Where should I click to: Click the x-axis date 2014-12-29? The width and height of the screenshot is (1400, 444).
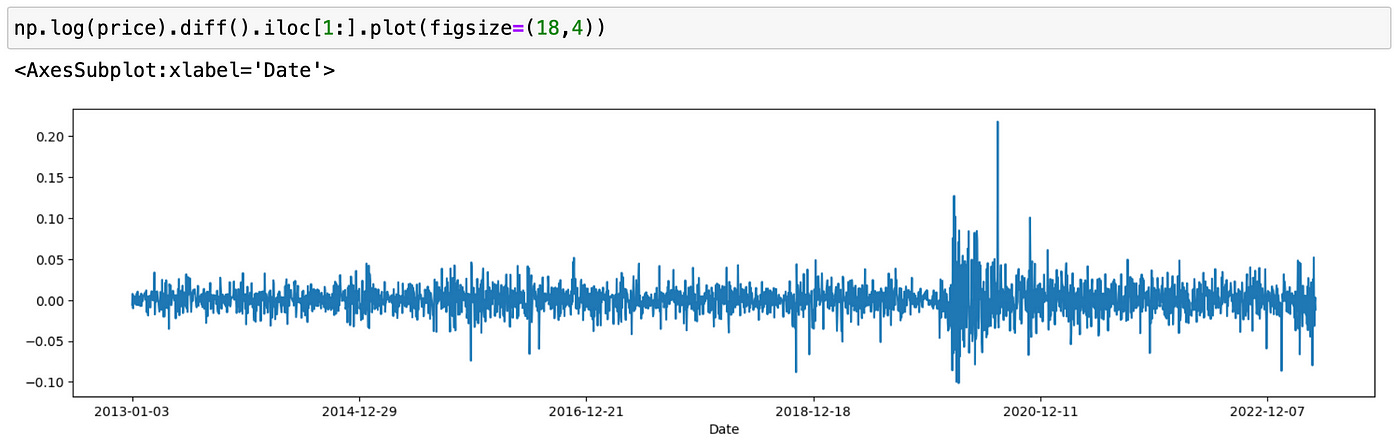point(358,410)
